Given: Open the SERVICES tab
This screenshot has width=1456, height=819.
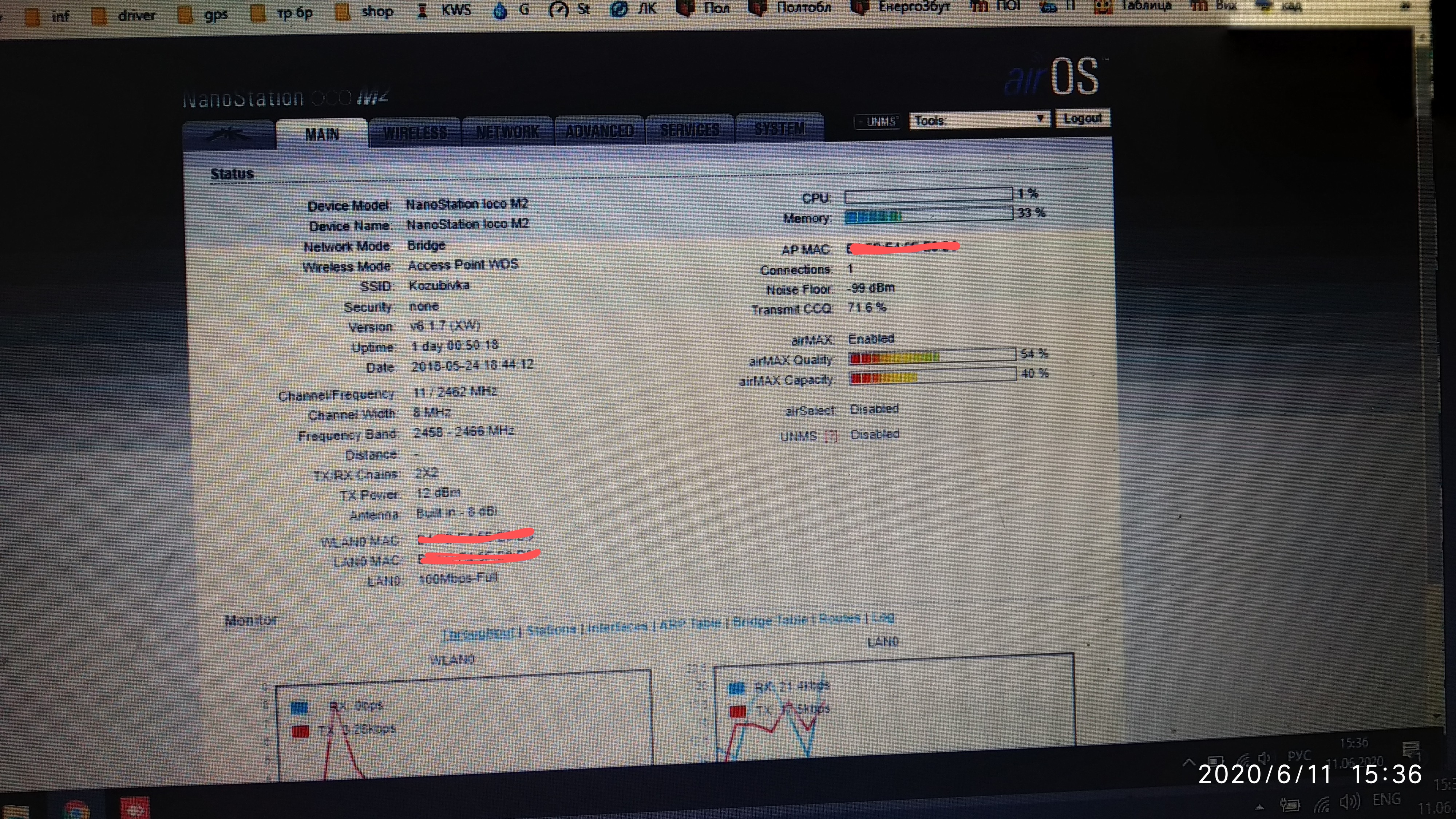Looking at the screenshot, I should tap(689, 130).
